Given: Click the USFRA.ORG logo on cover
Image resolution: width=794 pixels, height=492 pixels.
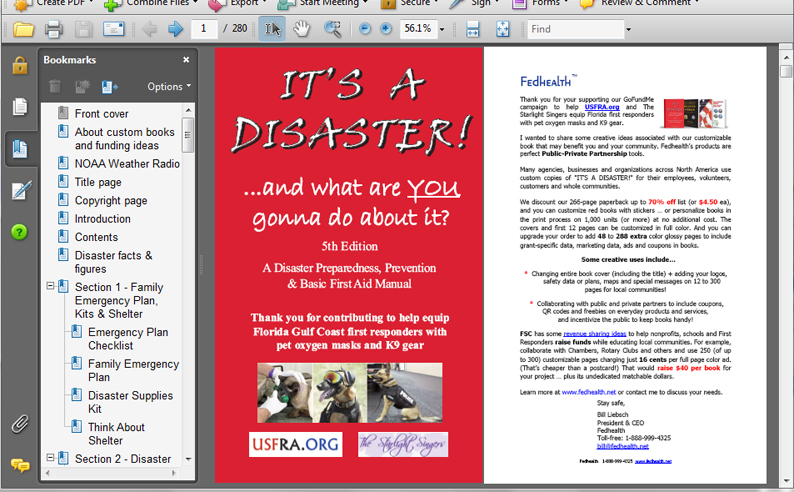Looking at the screenshot, I should coord(295,444).
